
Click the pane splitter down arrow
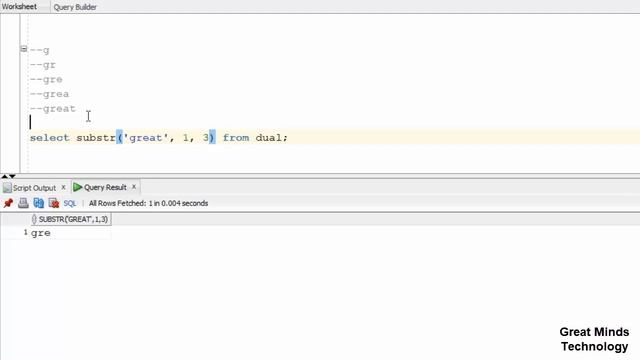point(12,176)
